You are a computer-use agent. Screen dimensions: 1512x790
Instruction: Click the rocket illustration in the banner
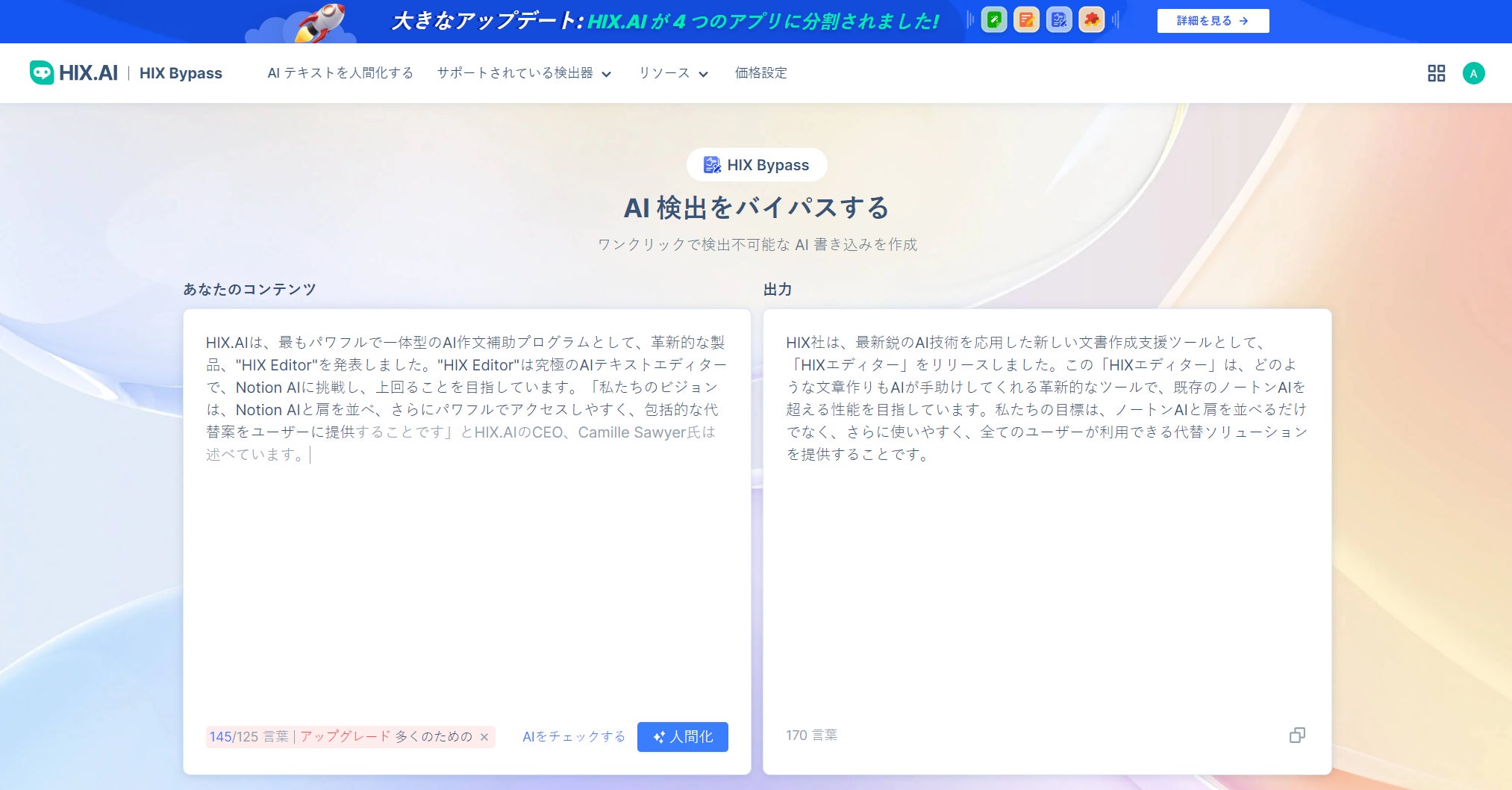click(319, 22)
